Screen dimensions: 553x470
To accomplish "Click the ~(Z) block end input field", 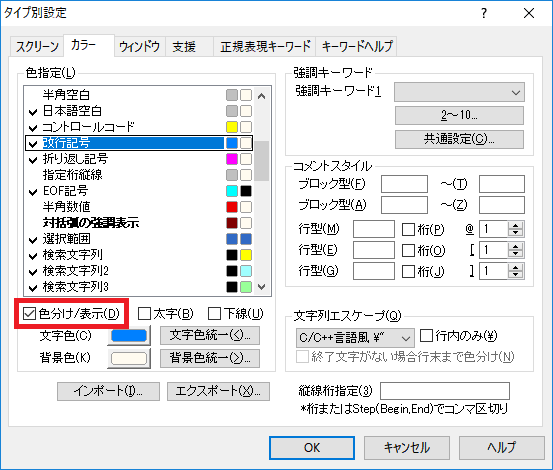I will click(x=502, y=205).
